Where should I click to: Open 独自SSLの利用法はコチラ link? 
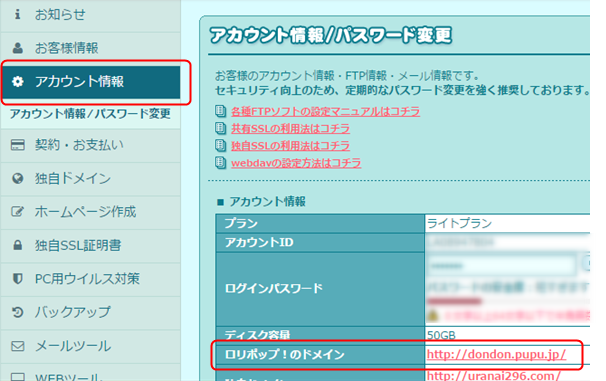290,146
